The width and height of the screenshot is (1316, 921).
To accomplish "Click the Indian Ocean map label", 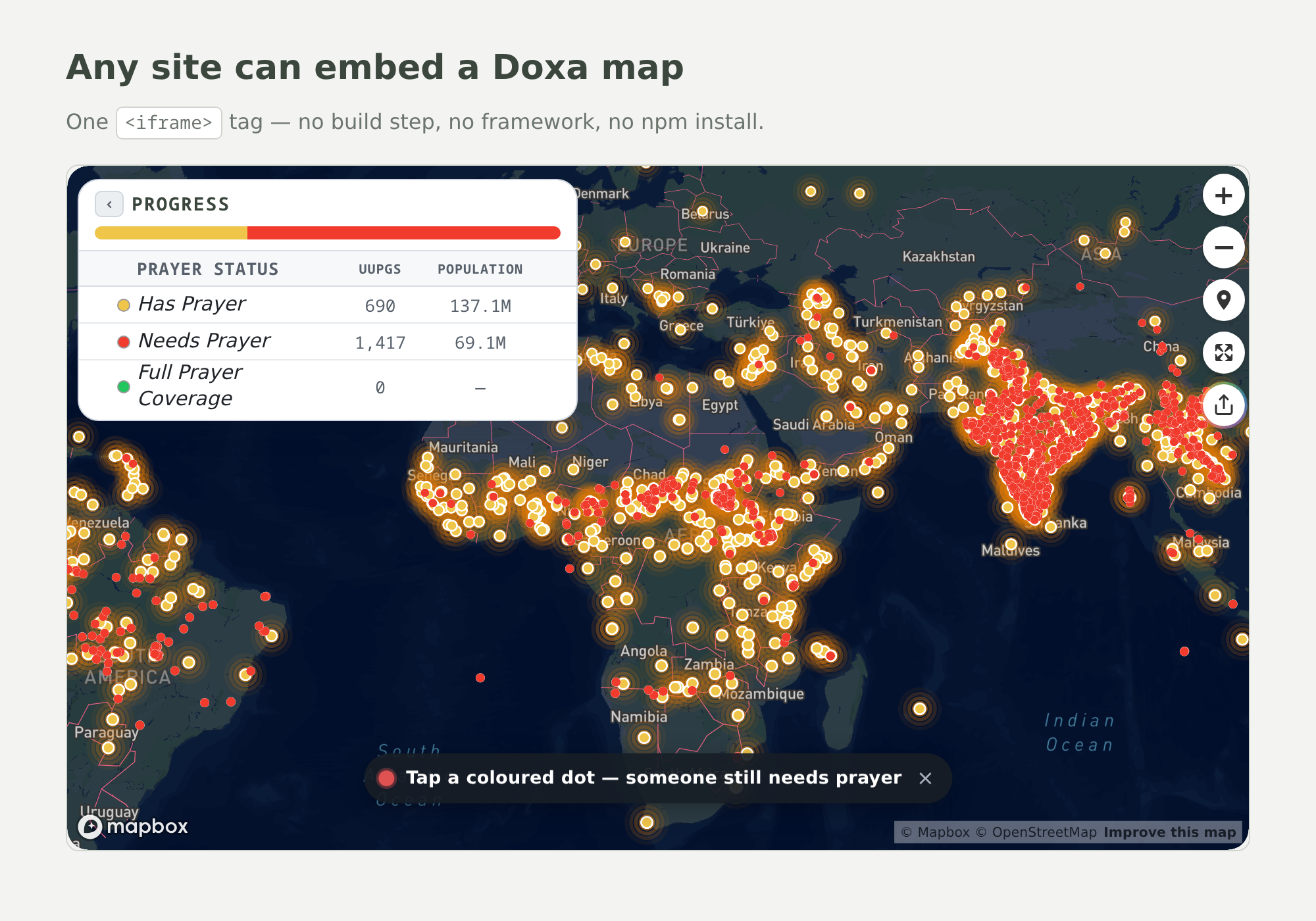I will [1080, 733].
